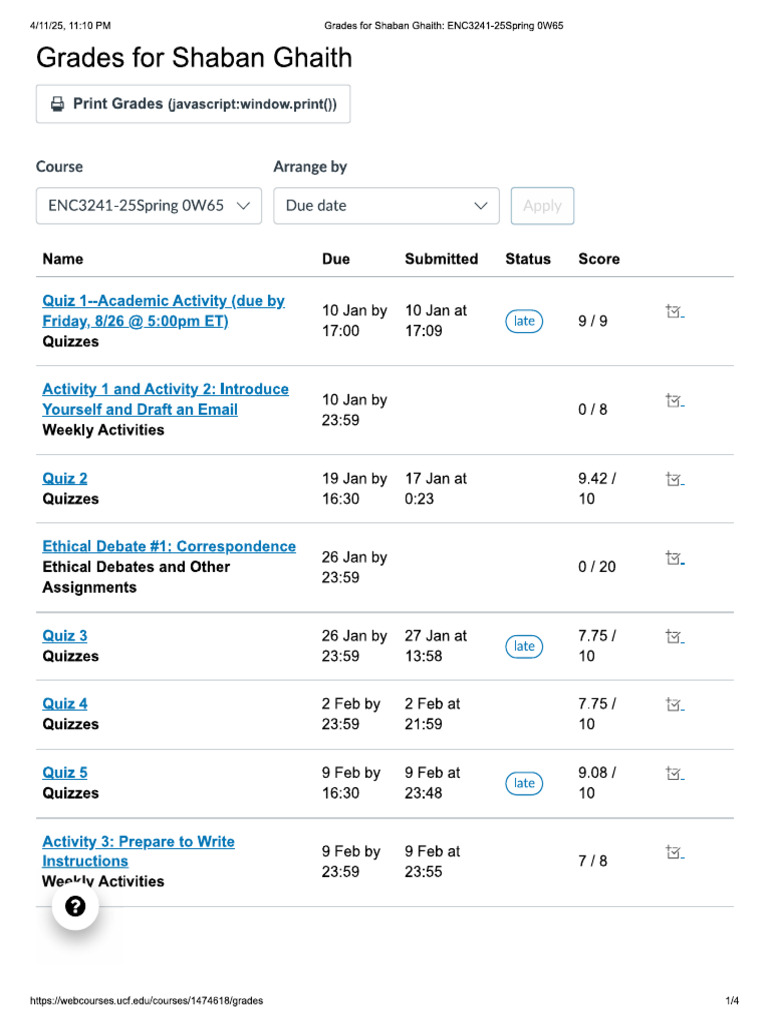
Task: Click the rubric icon for Activity 3
Action: [x=675, y=851]
